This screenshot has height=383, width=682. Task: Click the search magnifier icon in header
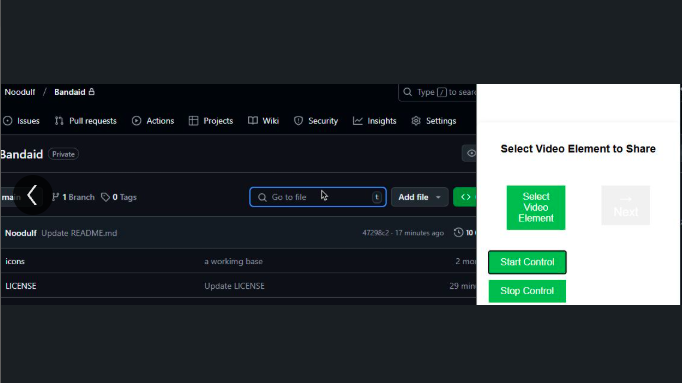(408, 92)
